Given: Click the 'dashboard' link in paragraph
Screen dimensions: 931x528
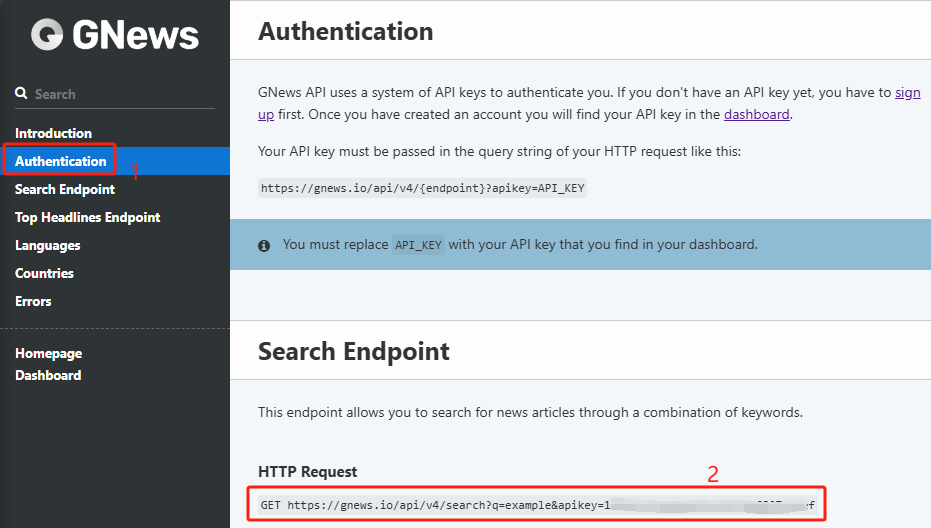Looking at the screenshot, I should [x=756, y=114].
